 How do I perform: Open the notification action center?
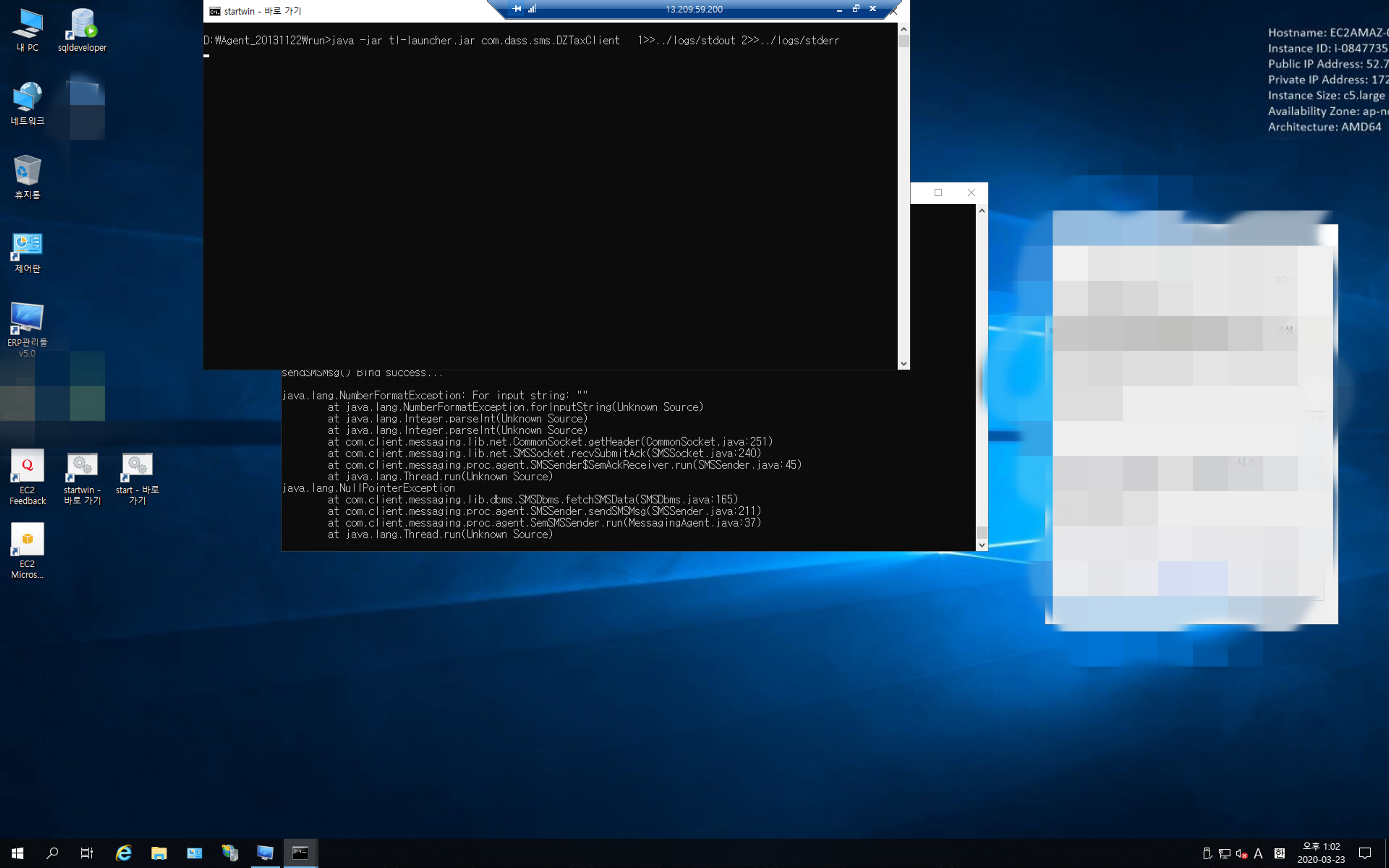(1365, 853)
